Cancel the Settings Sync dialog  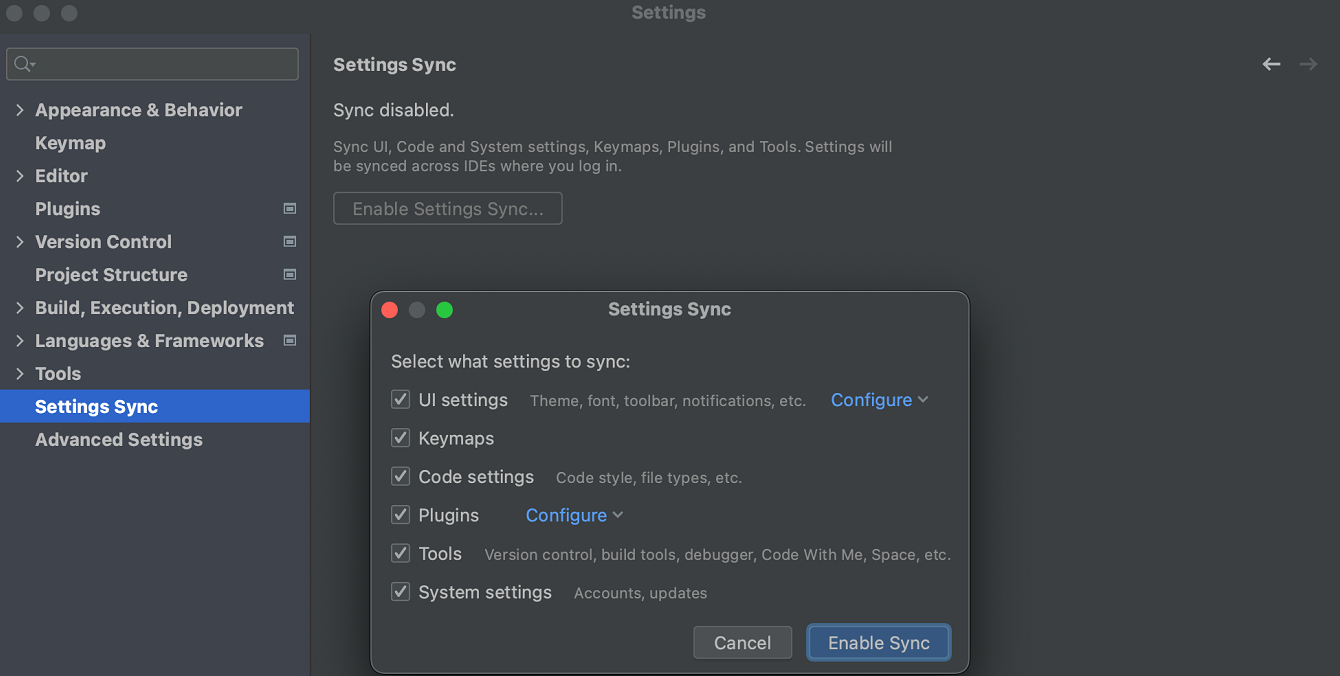point(742,643)
